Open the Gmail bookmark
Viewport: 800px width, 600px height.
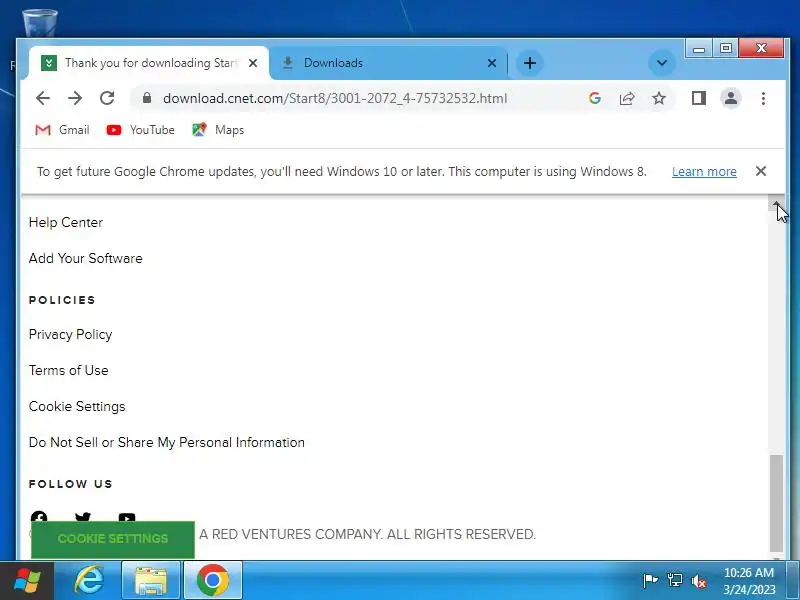click(x=62, y=130)
